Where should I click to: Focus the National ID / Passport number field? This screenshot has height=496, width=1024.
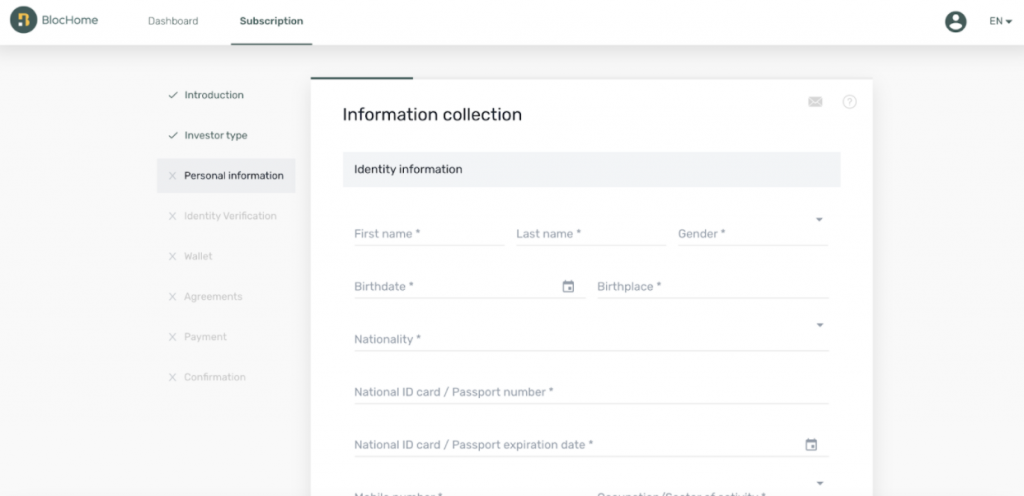591,392
